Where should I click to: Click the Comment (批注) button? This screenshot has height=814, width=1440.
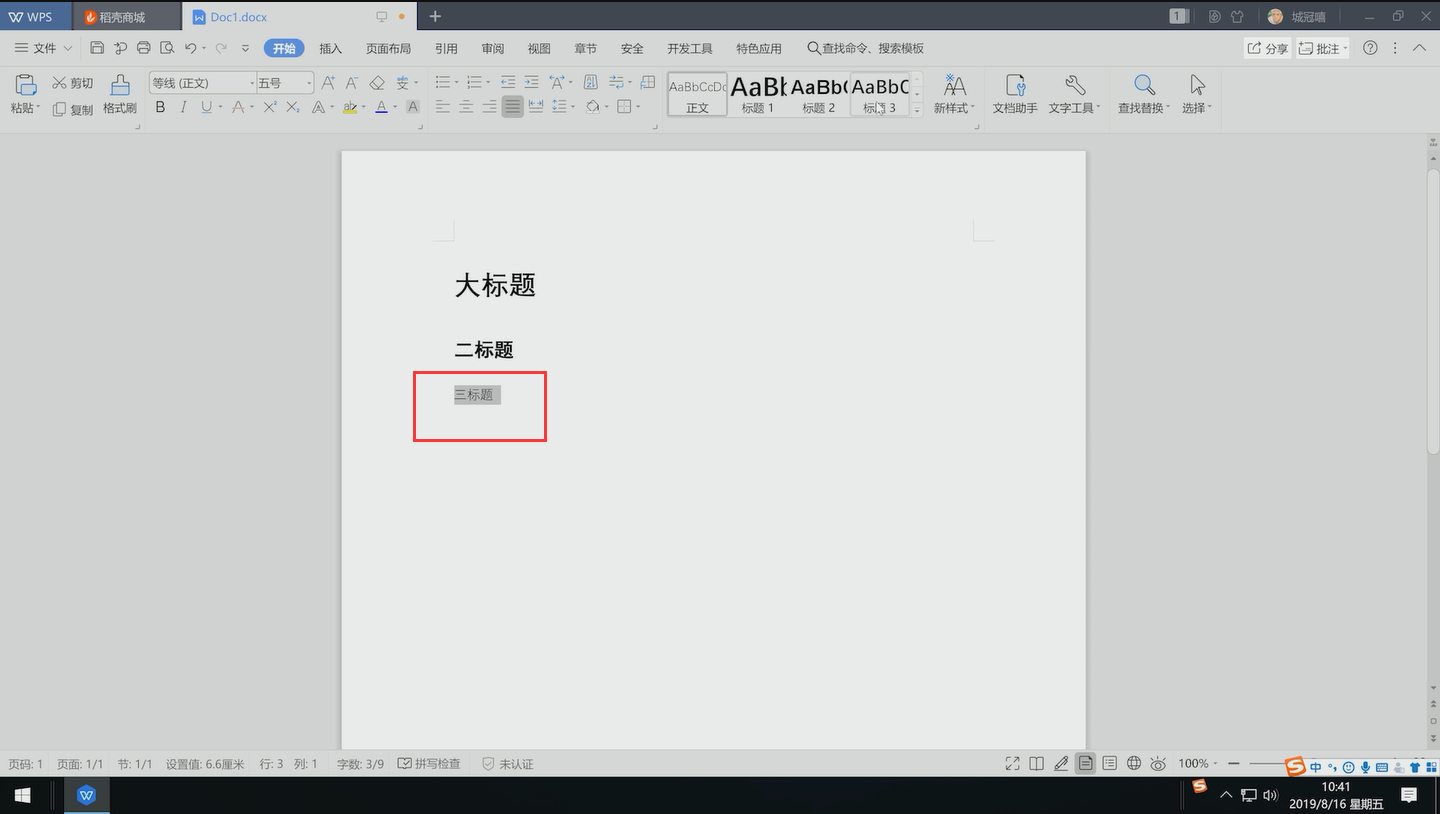1323,48
